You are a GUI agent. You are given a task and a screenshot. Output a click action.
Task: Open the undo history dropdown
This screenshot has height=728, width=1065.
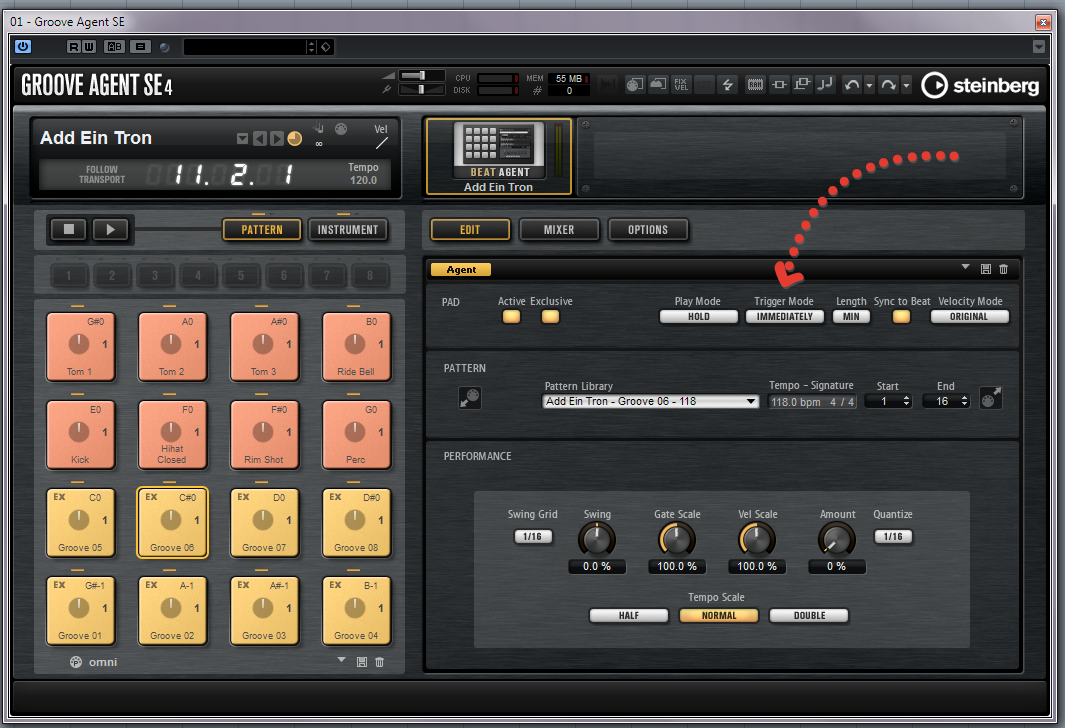[x=869, y=86]
